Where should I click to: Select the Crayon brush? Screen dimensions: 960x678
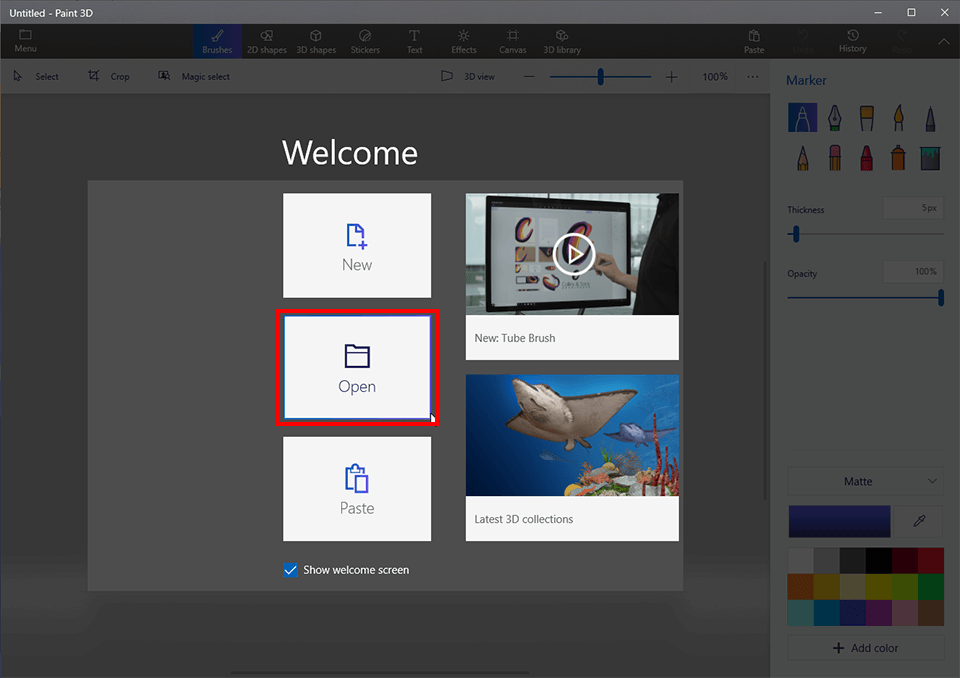point(866,157)
